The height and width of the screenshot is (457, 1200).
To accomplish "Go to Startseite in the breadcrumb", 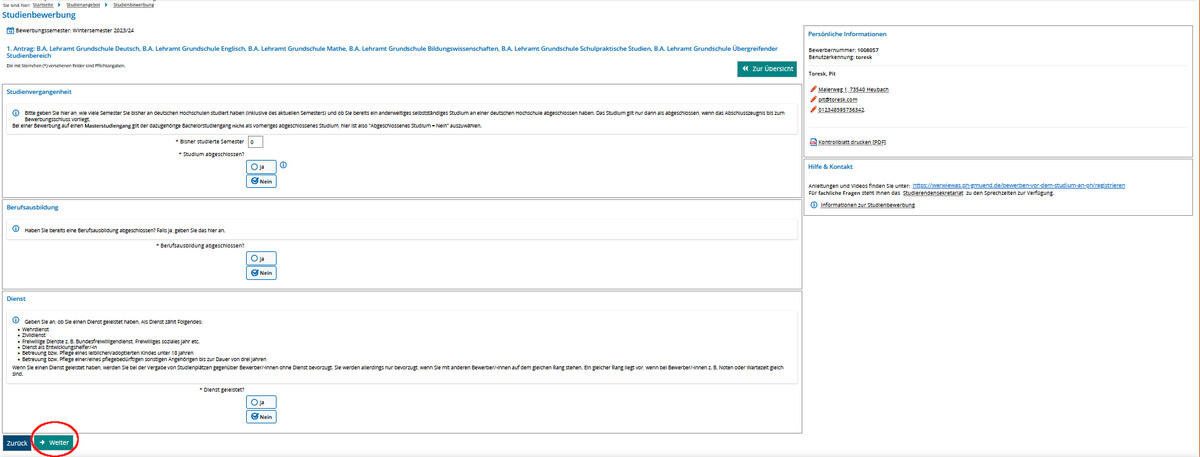I will 43,4.
